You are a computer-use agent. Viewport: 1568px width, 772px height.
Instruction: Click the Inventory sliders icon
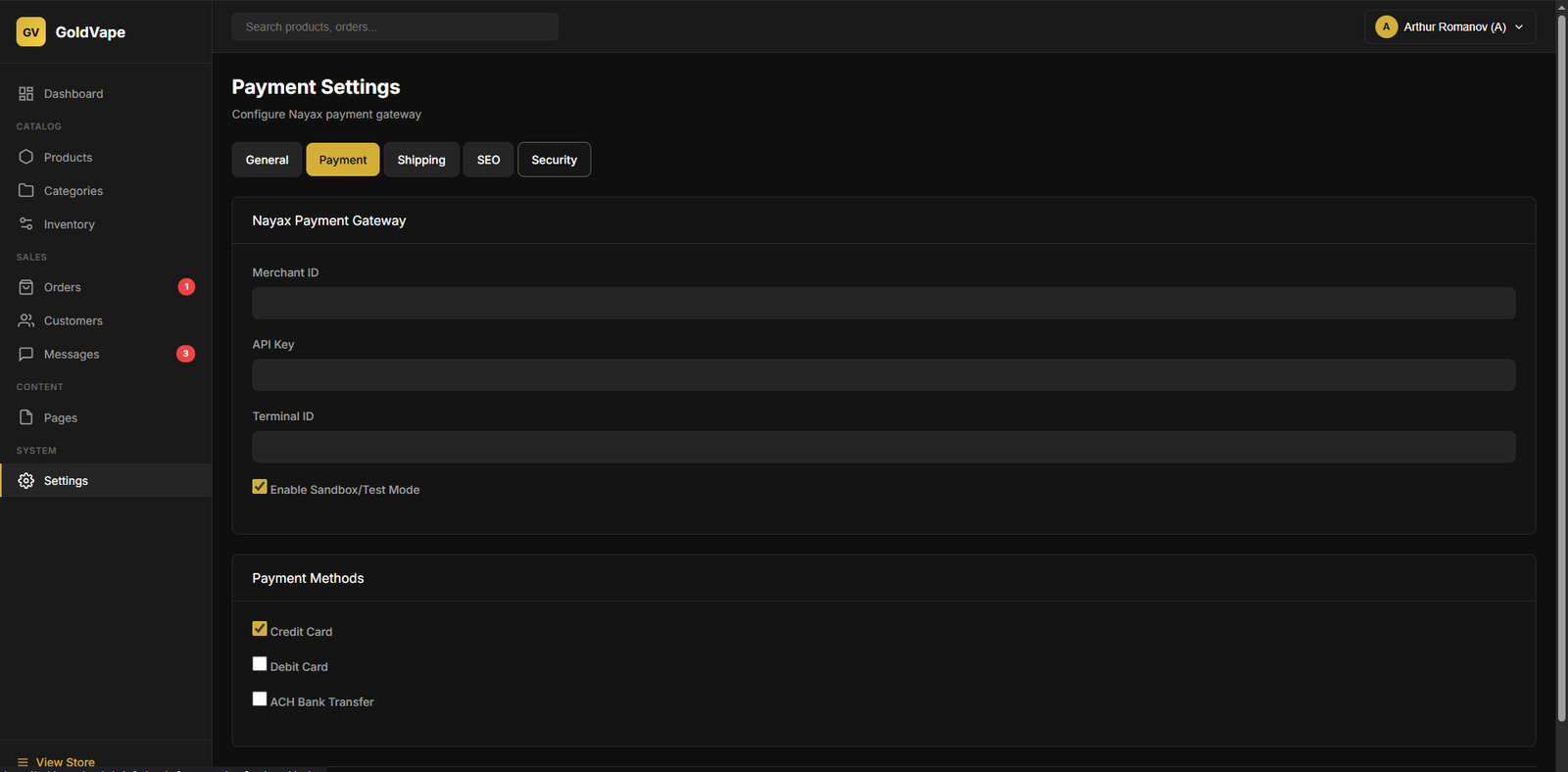click(x=26, y=224)
